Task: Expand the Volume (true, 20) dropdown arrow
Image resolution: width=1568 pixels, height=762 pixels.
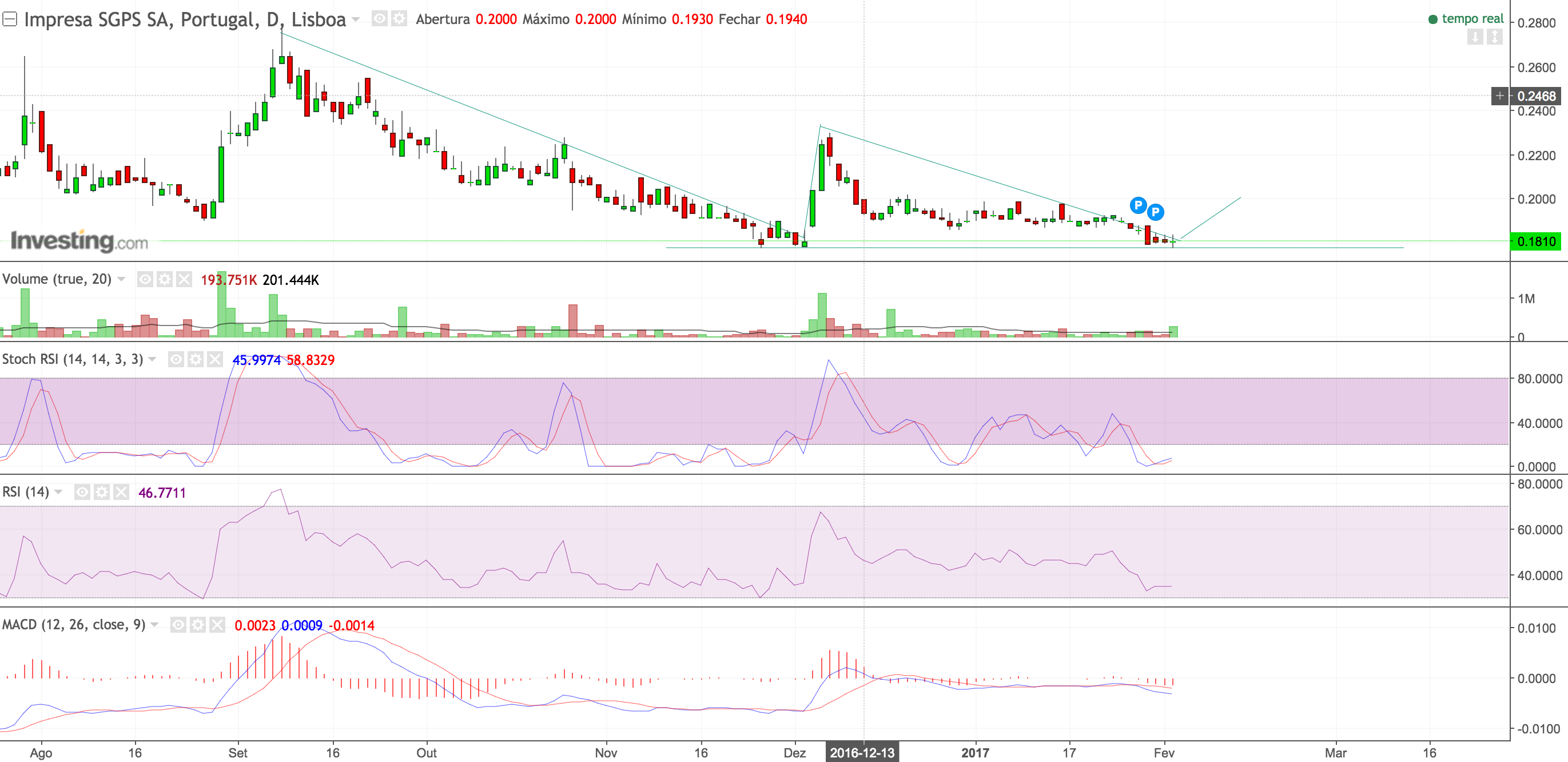Action: pyautogui.click(x=121, y=279)
